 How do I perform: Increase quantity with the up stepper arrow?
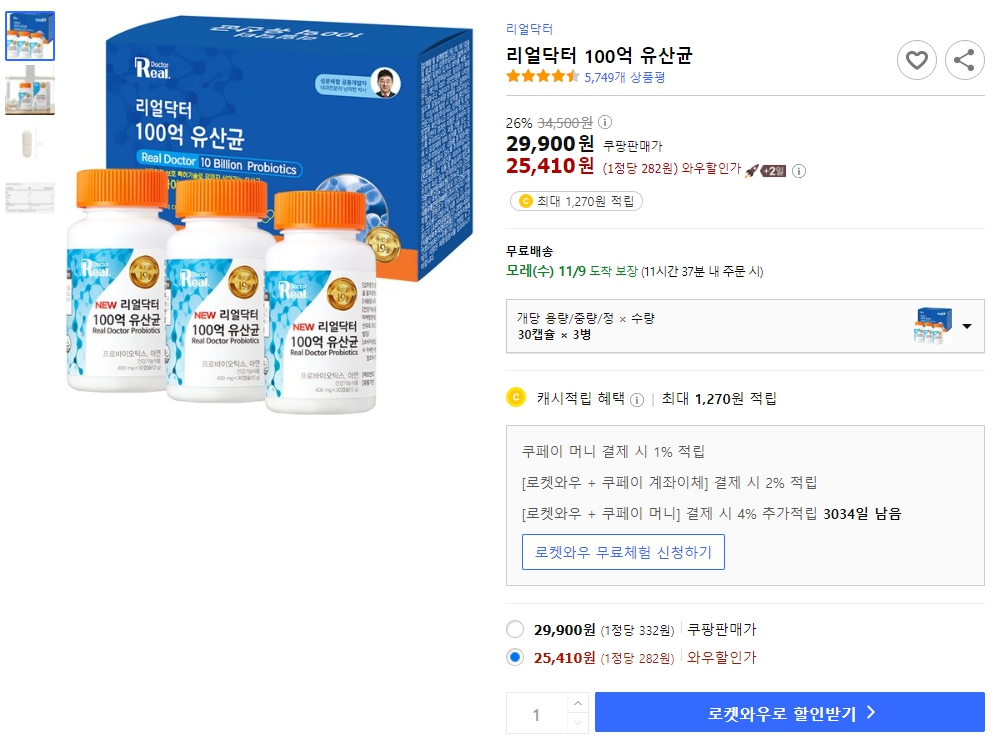pyautogui.click(x=576, y=702)
